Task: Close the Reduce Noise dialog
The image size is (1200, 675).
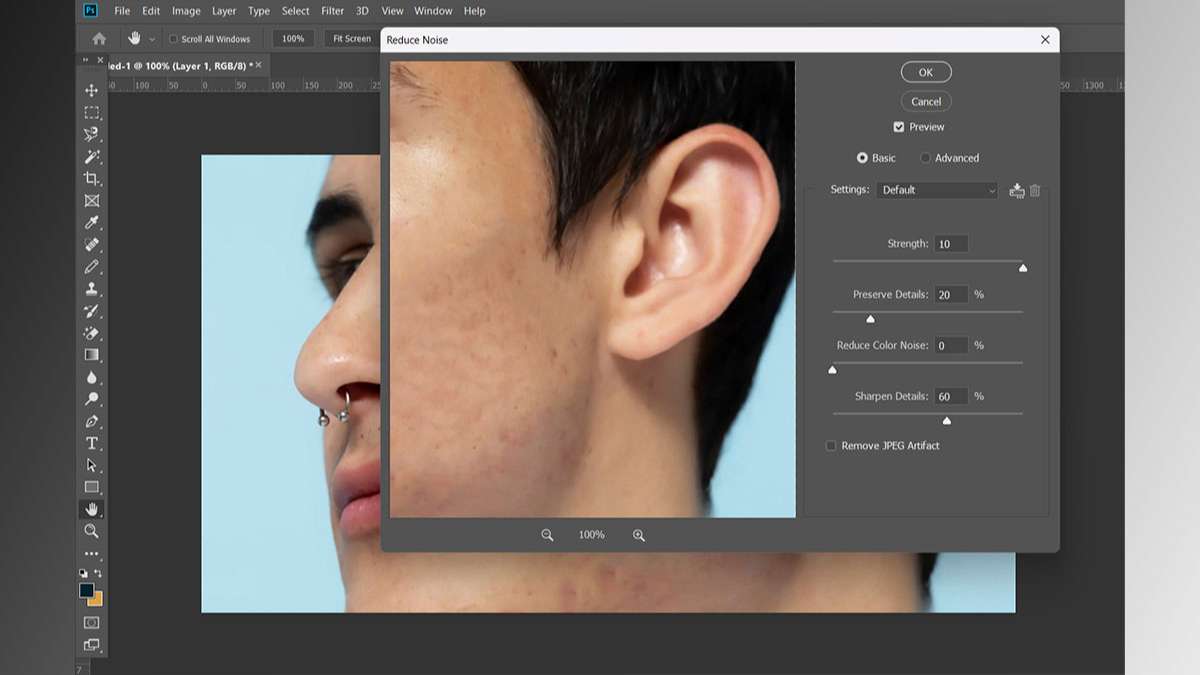Action: pos(1045,40)
